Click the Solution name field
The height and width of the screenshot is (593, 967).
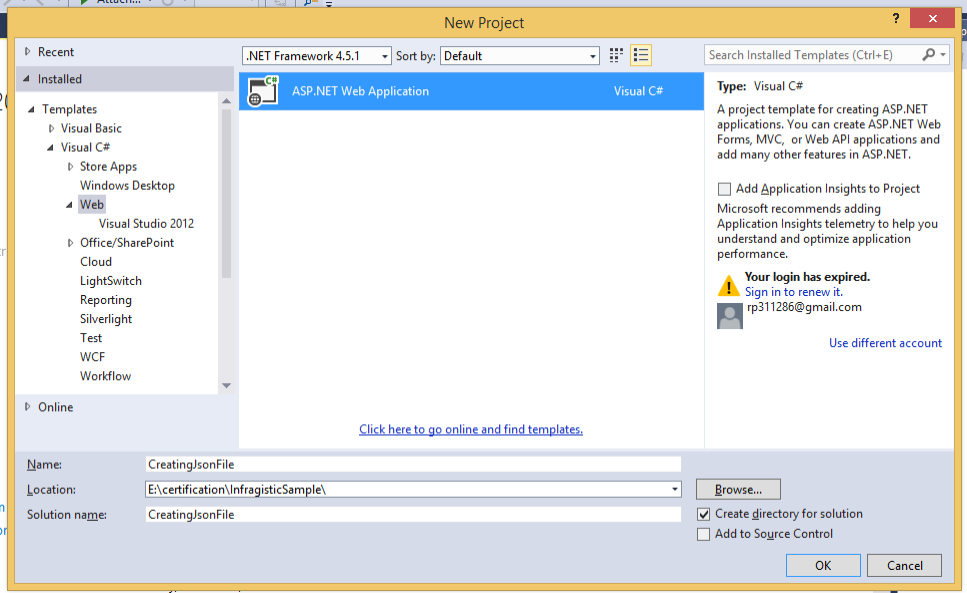(413, 514)
